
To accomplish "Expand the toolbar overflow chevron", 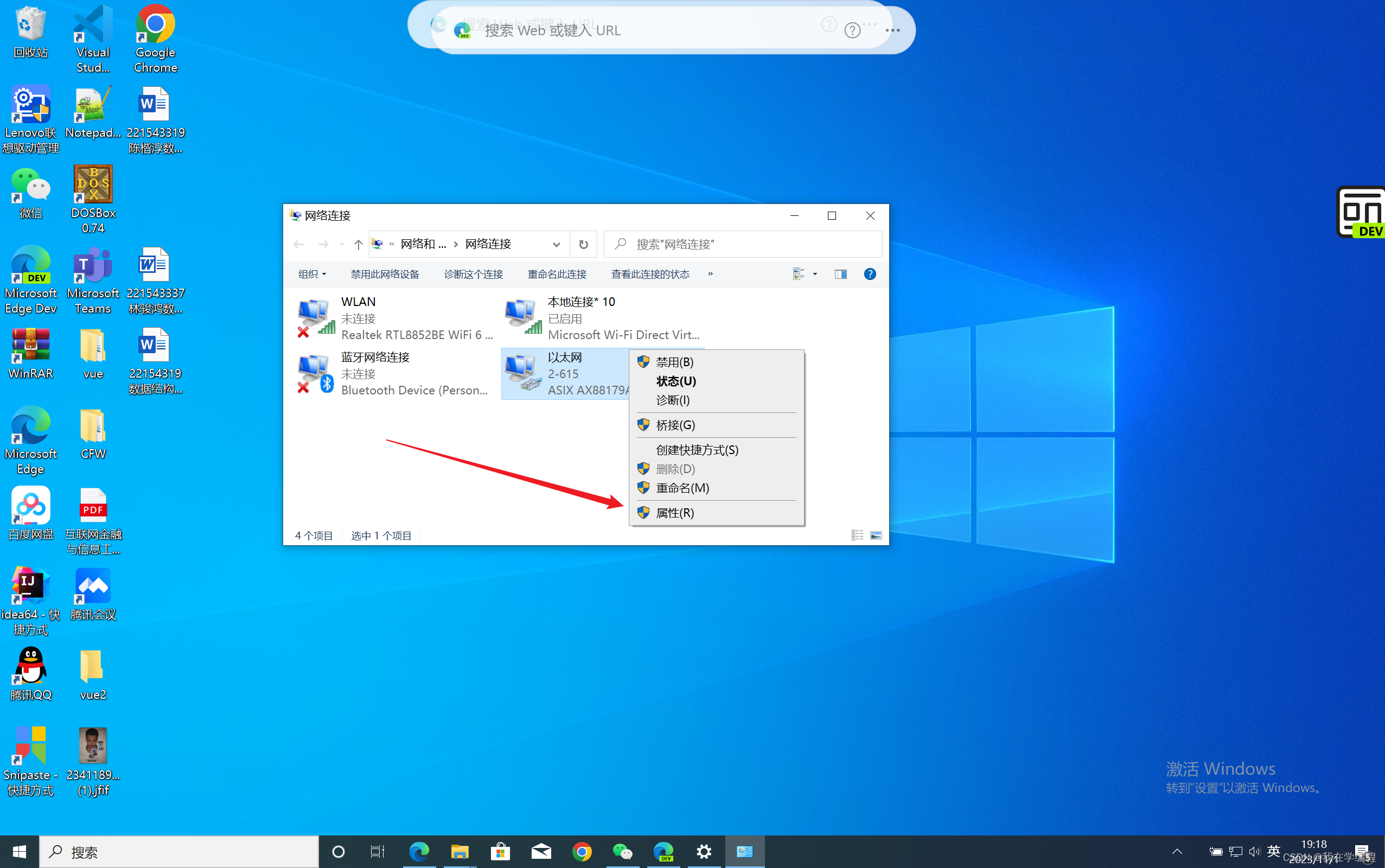I will tap(711, 274).
